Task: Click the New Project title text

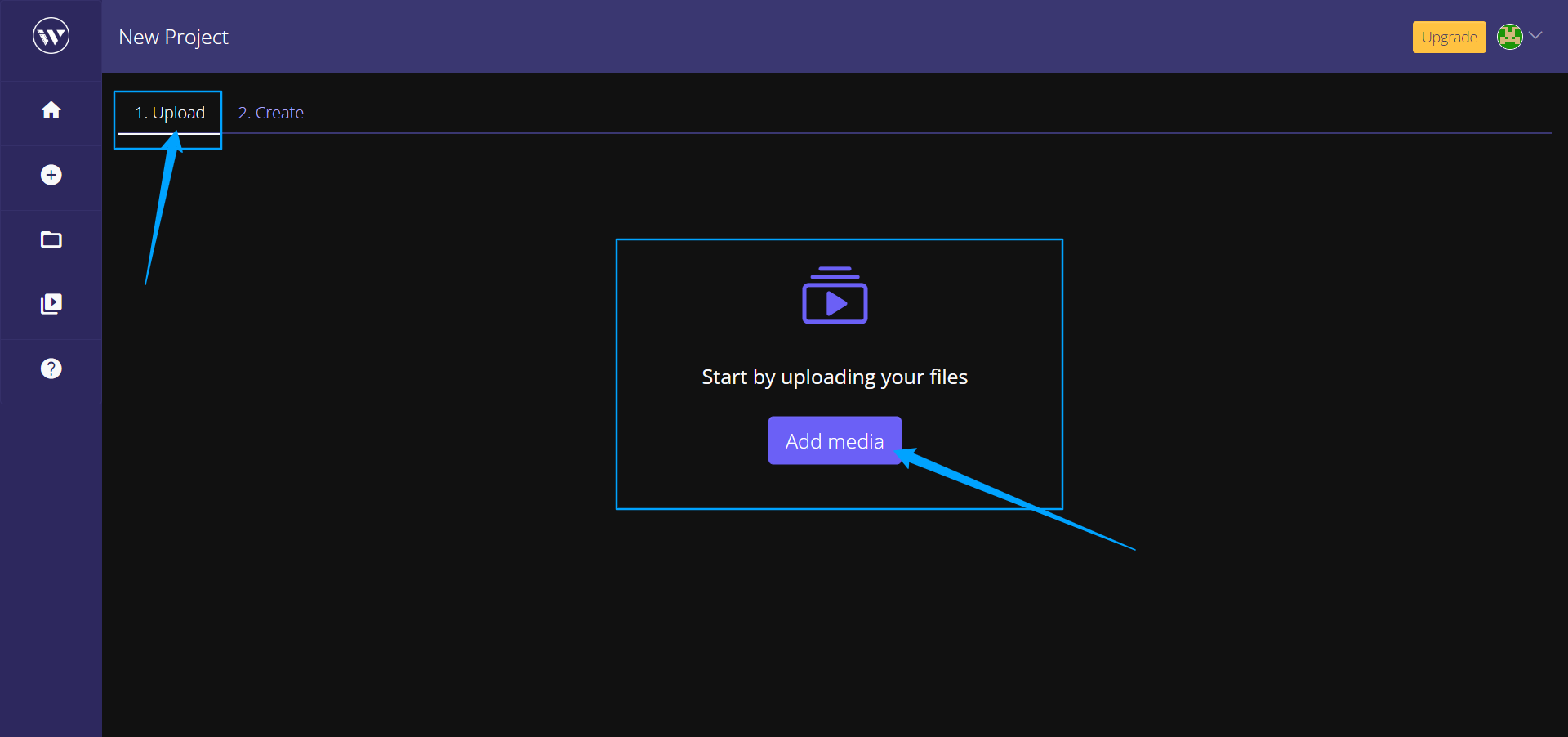Action: (173, 37)
